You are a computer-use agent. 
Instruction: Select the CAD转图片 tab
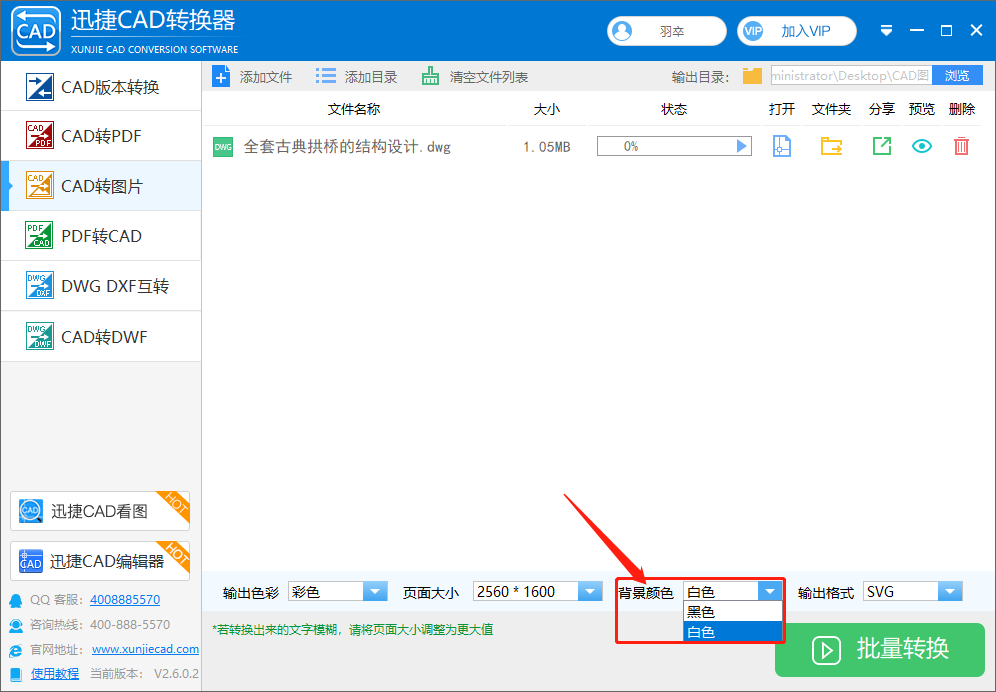pyautogui.click(x=102, y=186)
